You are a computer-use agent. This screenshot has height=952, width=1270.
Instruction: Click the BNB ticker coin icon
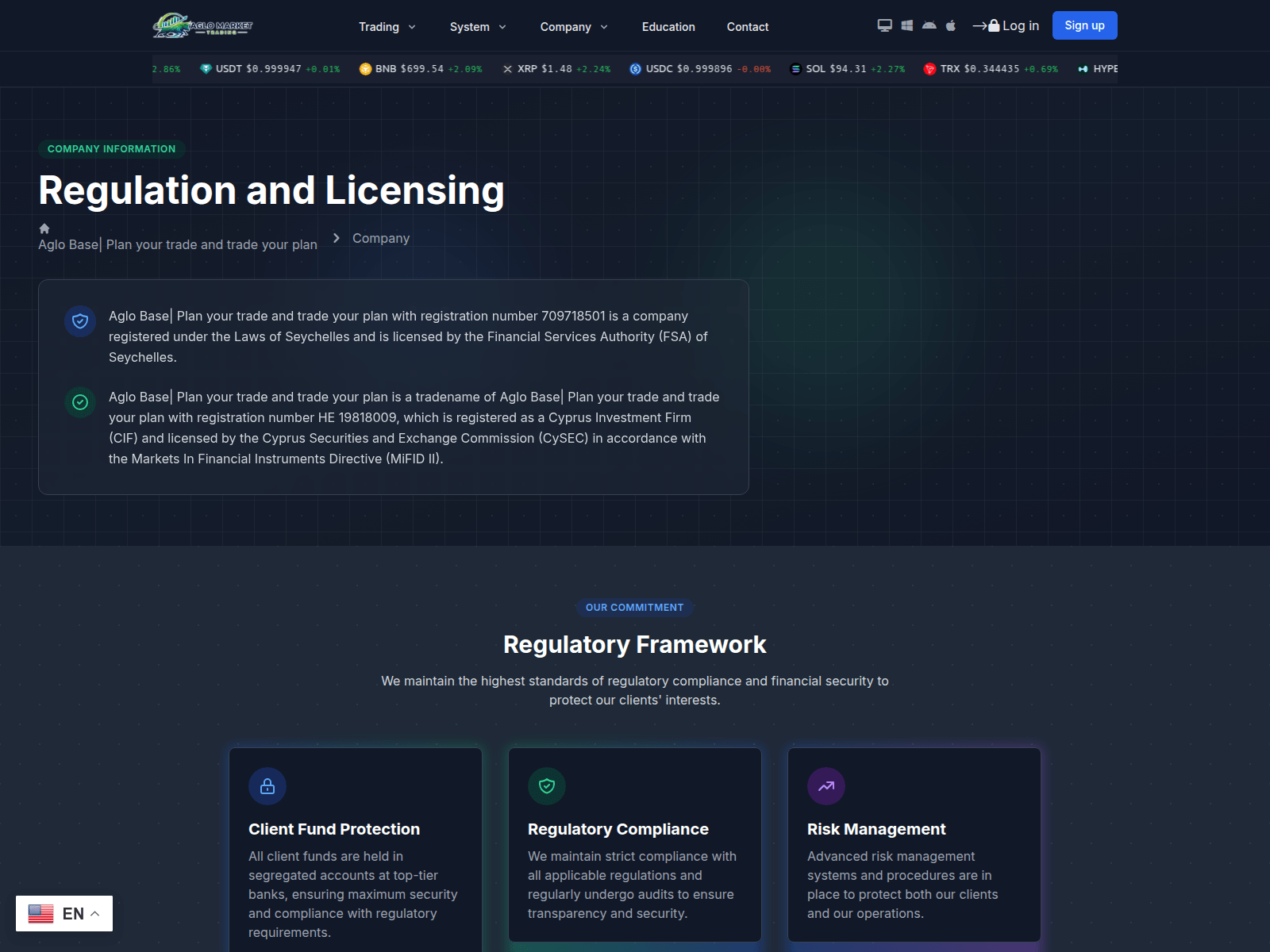tap(365, 69)
